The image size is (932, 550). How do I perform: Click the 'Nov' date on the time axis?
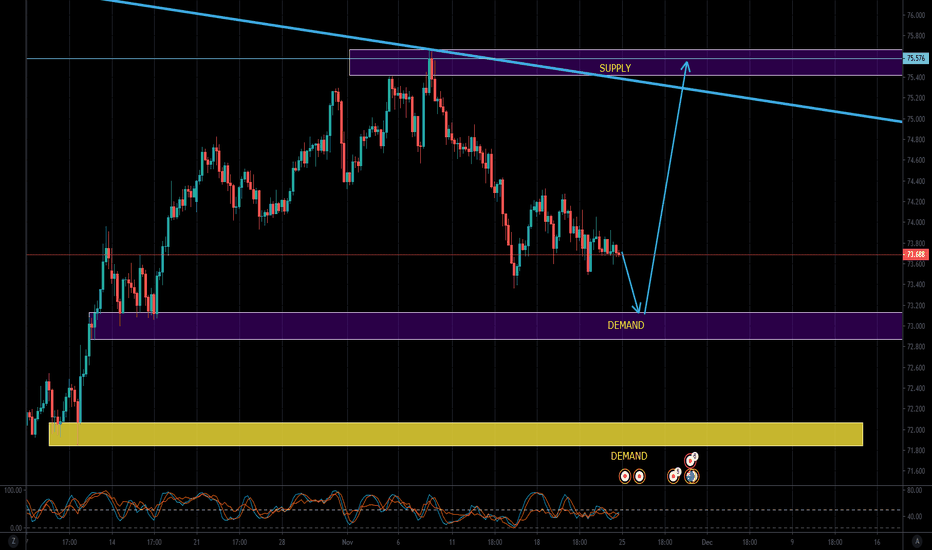click(347, 541)
